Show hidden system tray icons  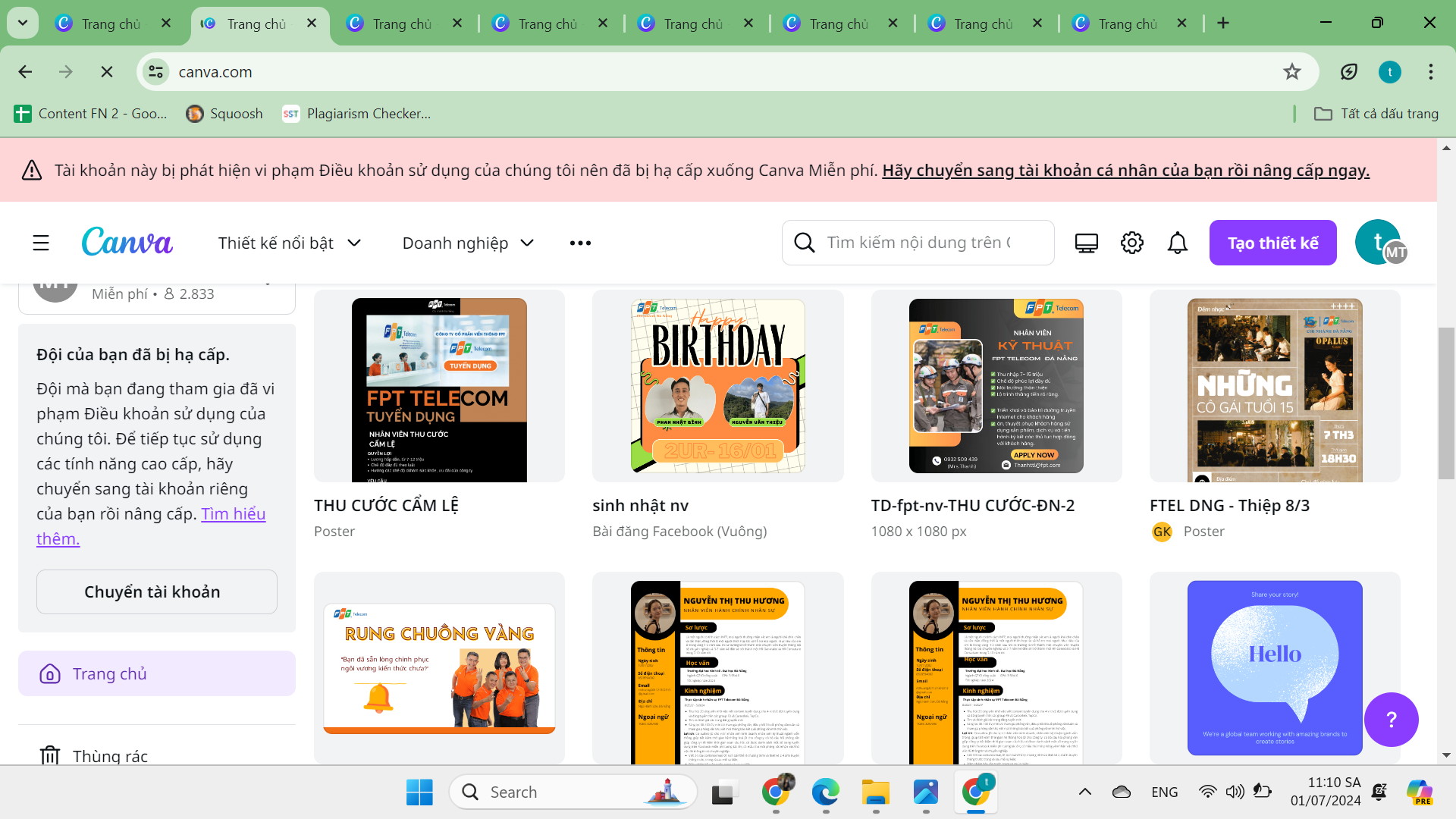click(1085, 792)
